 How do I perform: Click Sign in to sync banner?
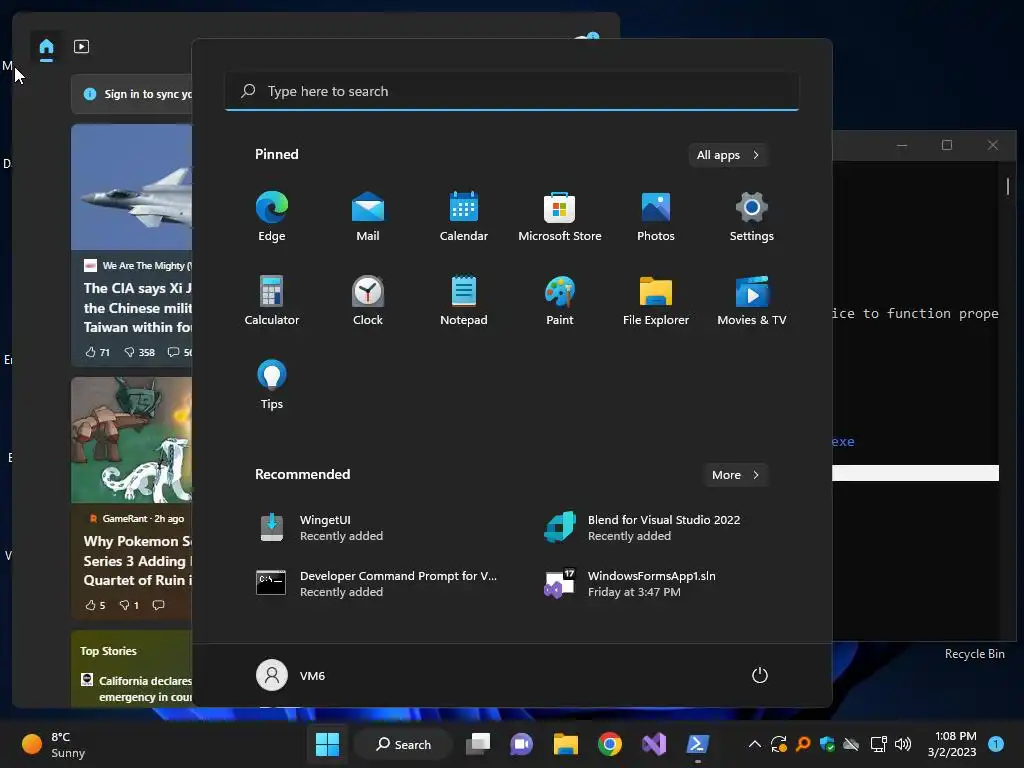point(132,94)
